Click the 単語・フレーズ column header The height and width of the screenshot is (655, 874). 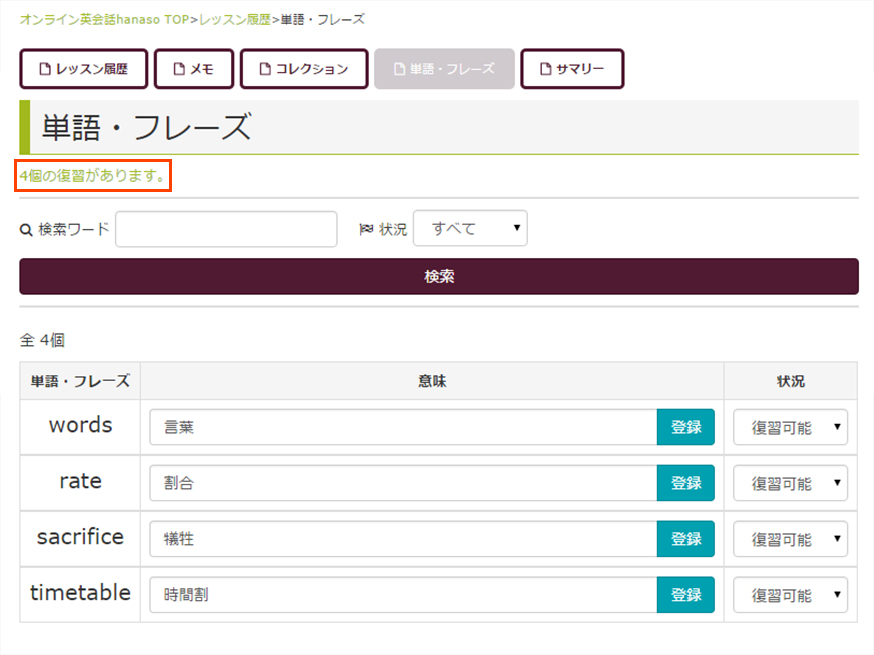pos(80,381)
